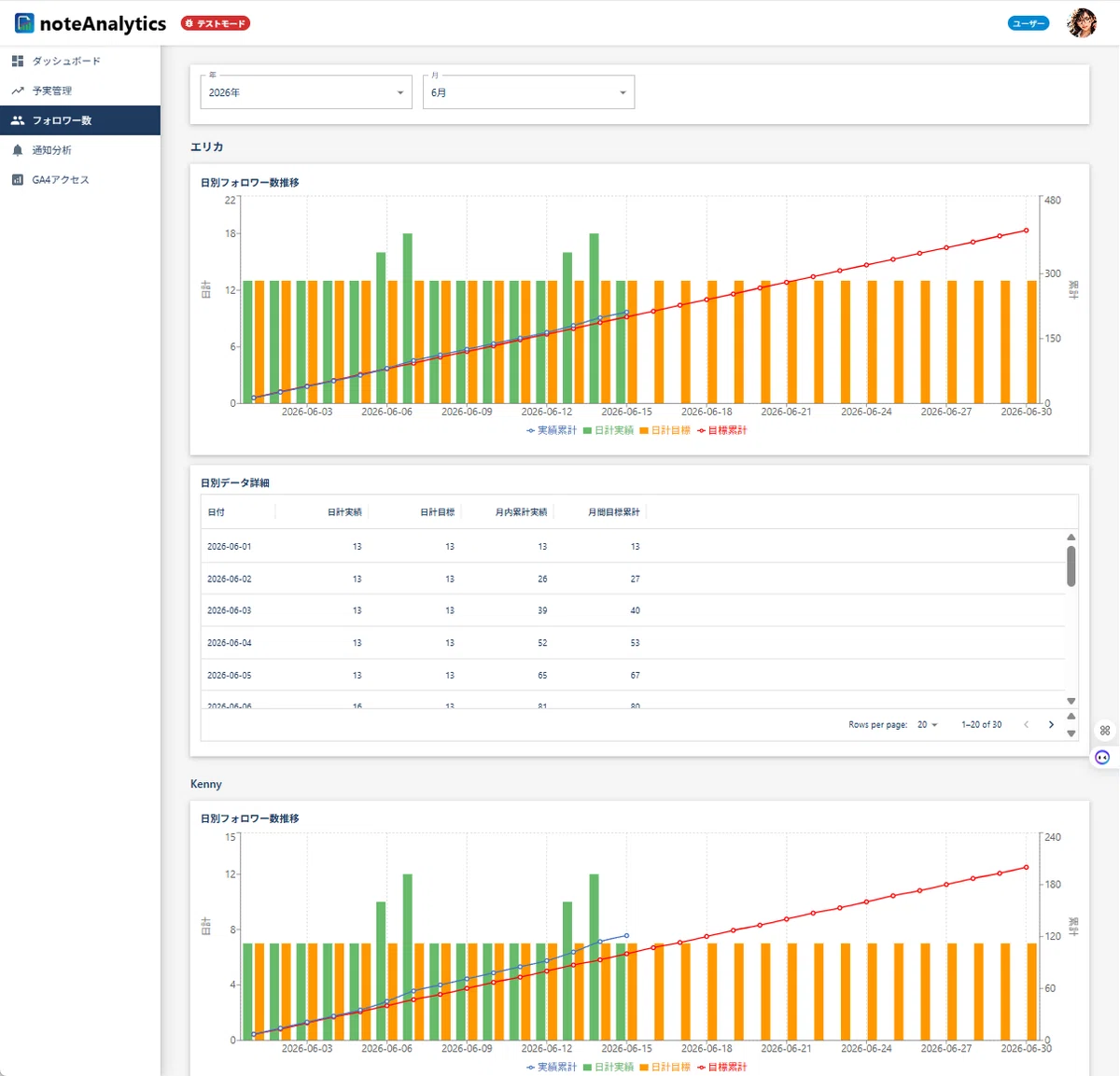Screen dimensions: 1120x1076
Task: Go to next page of table
Action: 1051,725
